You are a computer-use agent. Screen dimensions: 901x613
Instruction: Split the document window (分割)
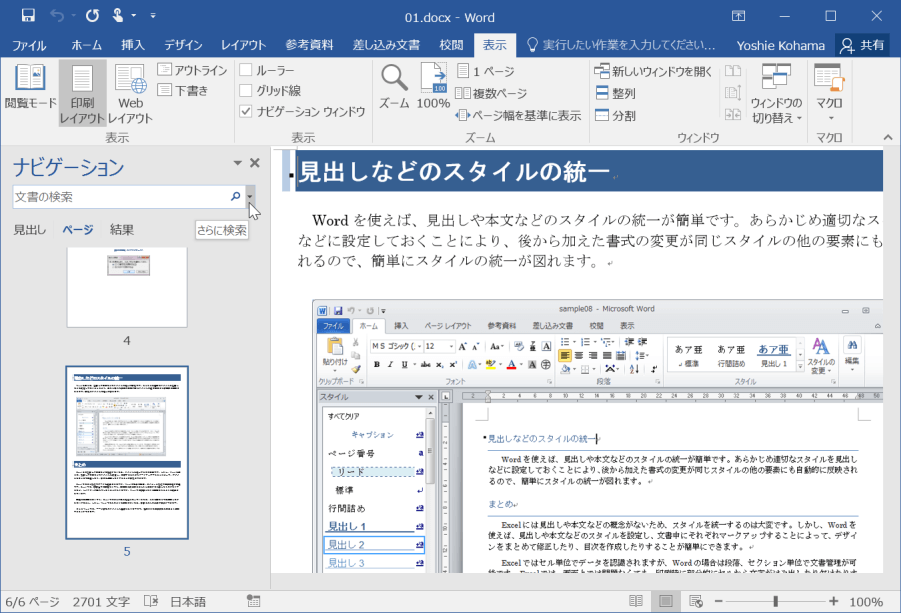614,115
